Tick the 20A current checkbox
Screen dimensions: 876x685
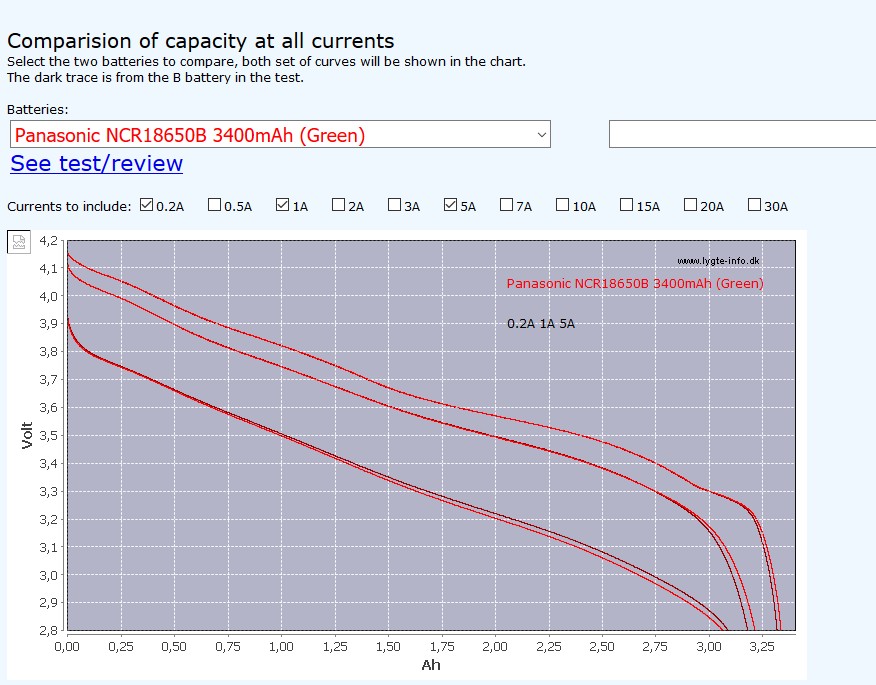pos(691,204)
